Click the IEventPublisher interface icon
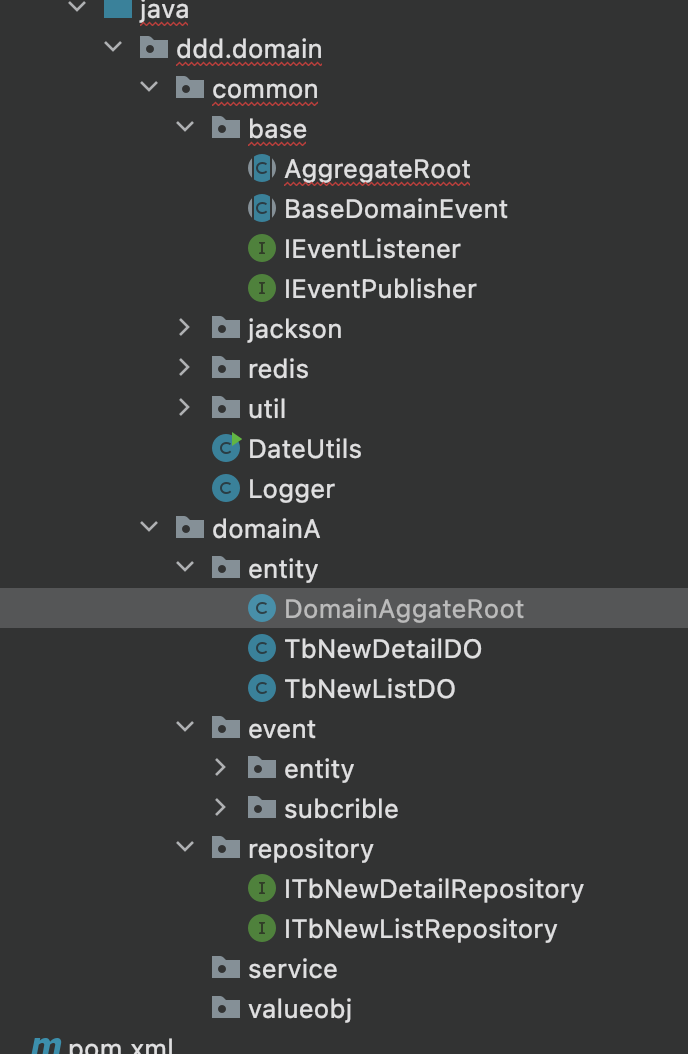The width and height of the screenshot is (688, 1054). coord(261,288)
